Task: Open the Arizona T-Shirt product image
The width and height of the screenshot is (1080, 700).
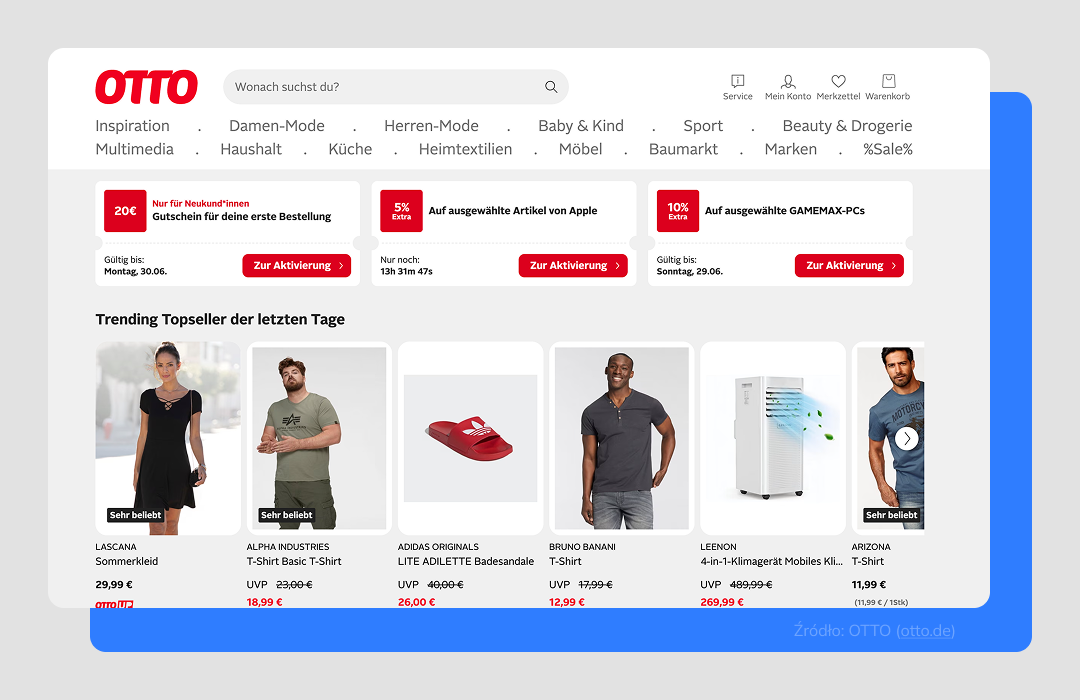Action: click(888, 438)
